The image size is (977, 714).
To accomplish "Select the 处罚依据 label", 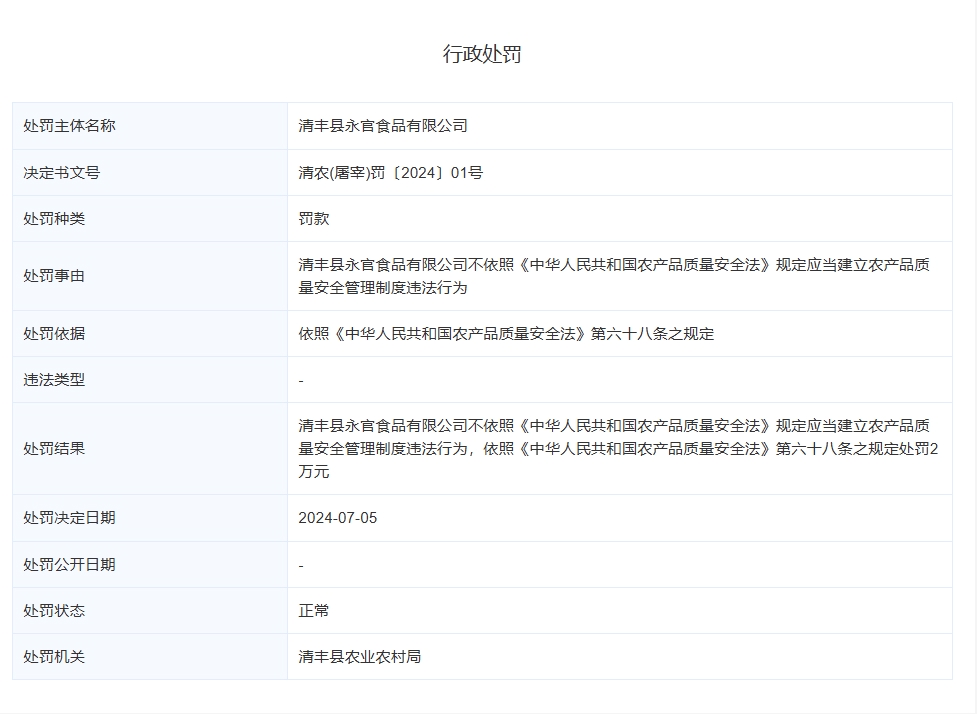I will (54, 334).
